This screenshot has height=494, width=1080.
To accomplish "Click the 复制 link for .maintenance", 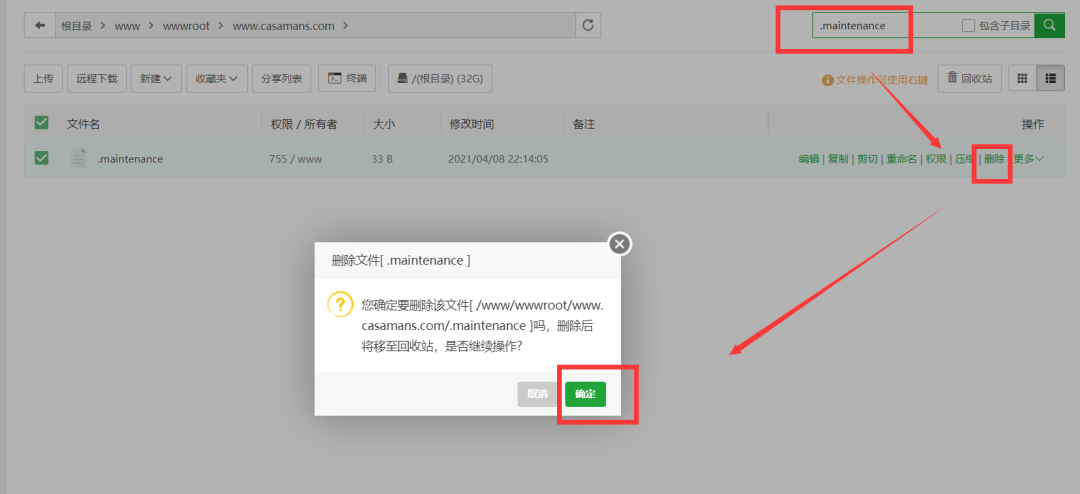I will (838, 158).
